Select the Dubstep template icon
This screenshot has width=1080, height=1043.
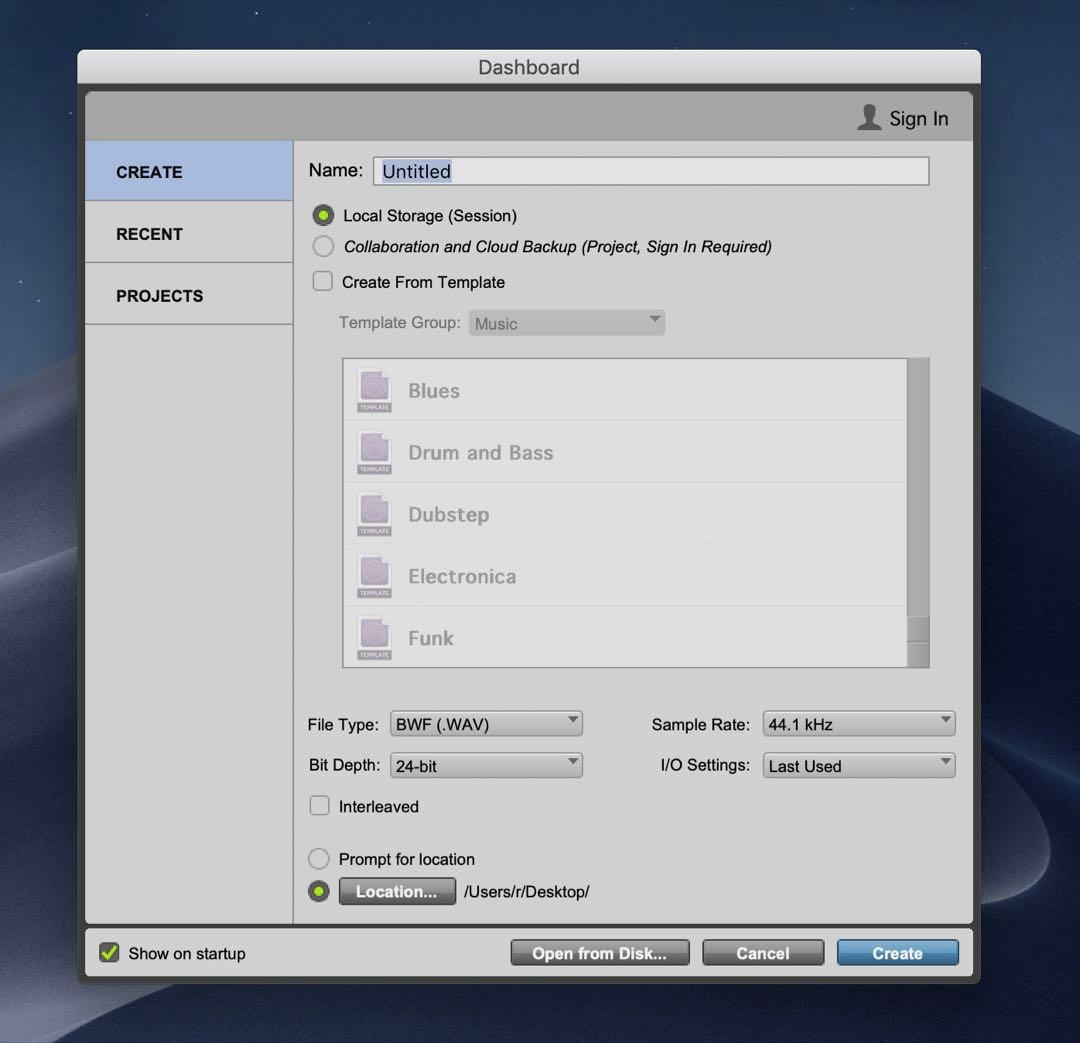(x=374, y=514)
